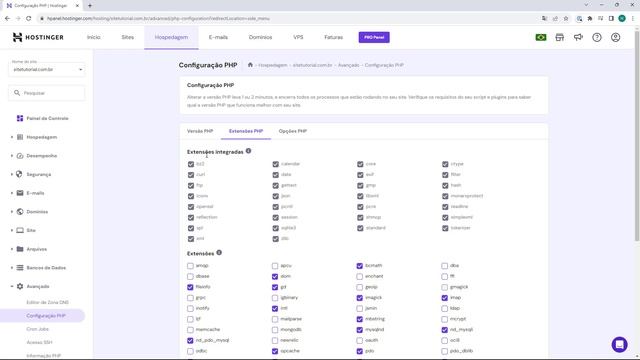The height and width of the screenshot is (360, 640).
Task: Uncheck the fileinfo extension
Action: (190, 287)
